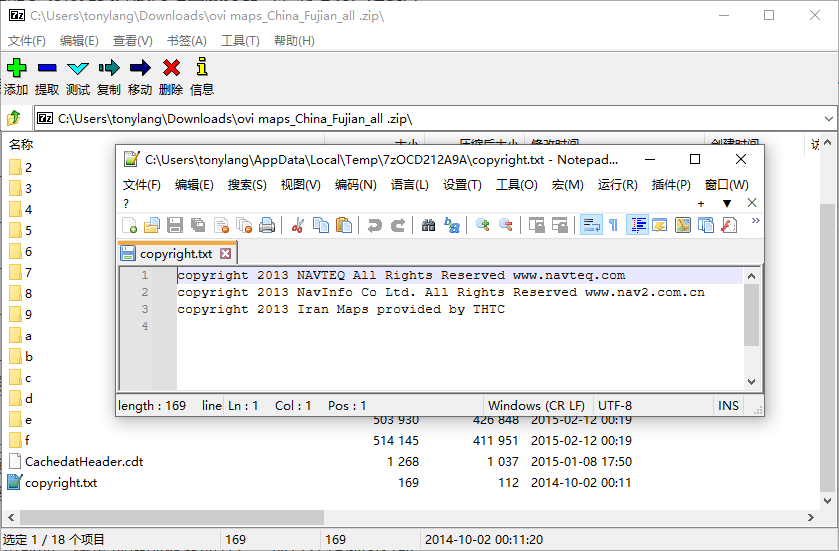Select CachedatHeader.cdt in the file list

pos(83,462)
